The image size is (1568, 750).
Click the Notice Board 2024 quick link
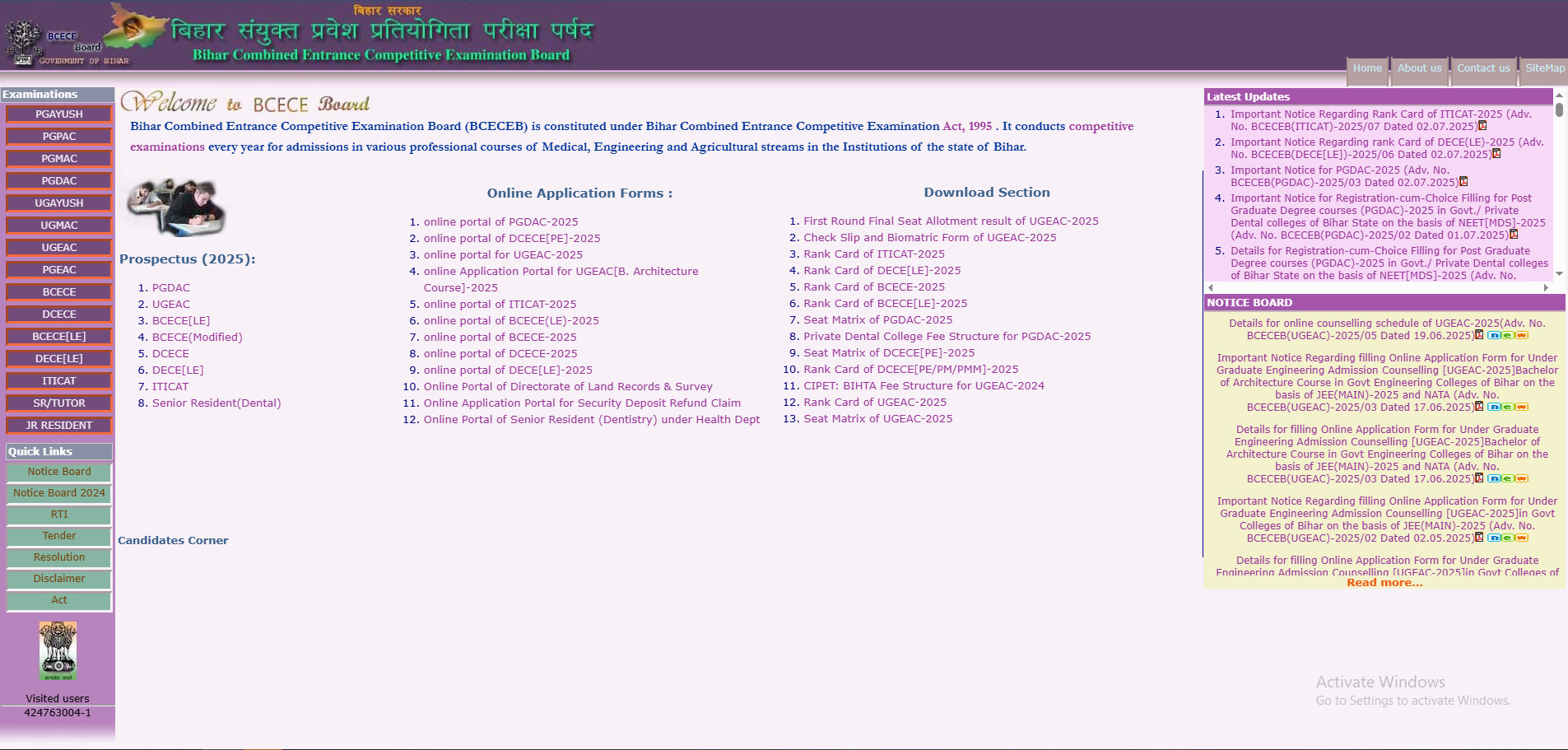click(x=58, y=492)
